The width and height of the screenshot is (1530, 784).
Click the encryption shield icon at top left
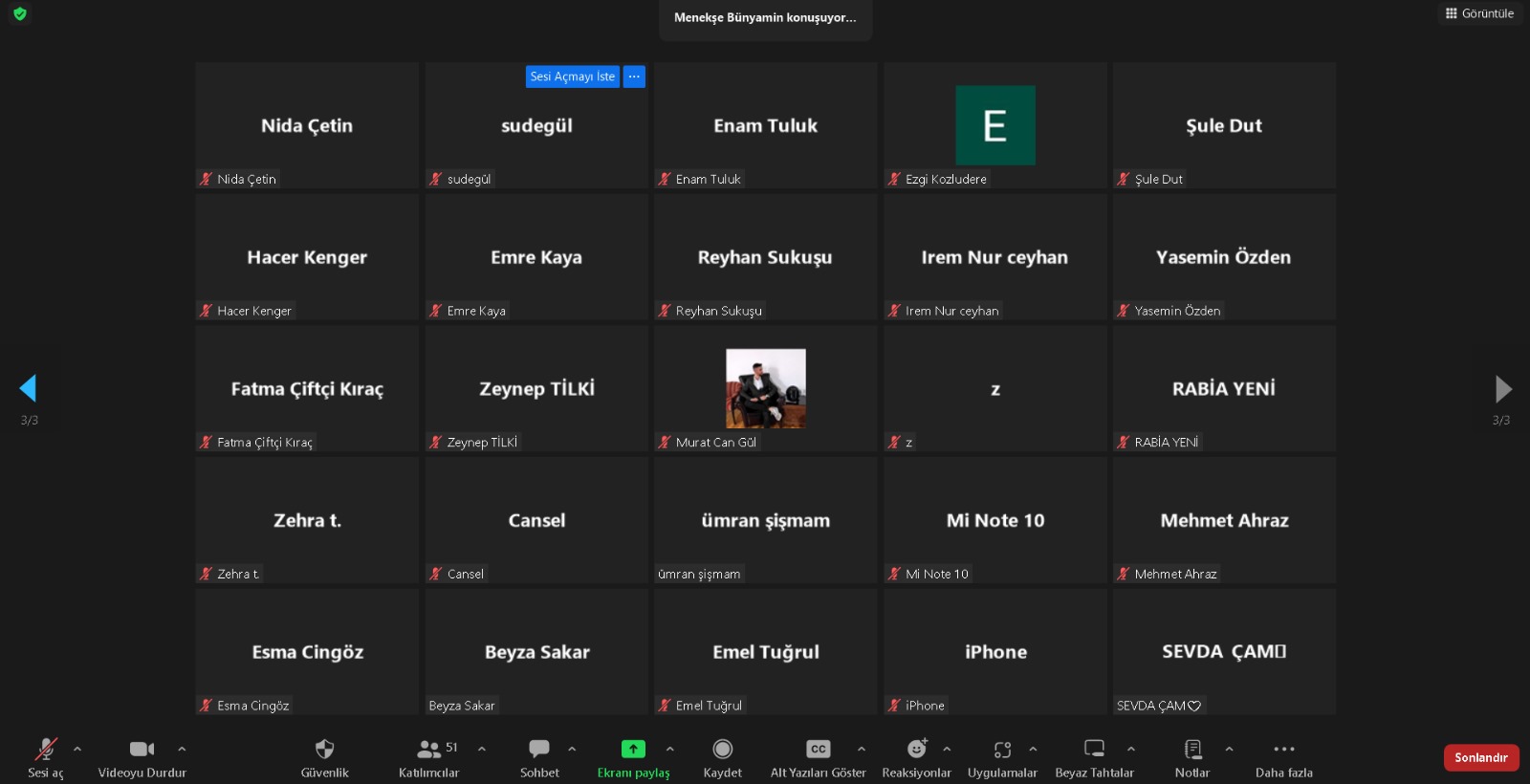(x=20, y=14)
